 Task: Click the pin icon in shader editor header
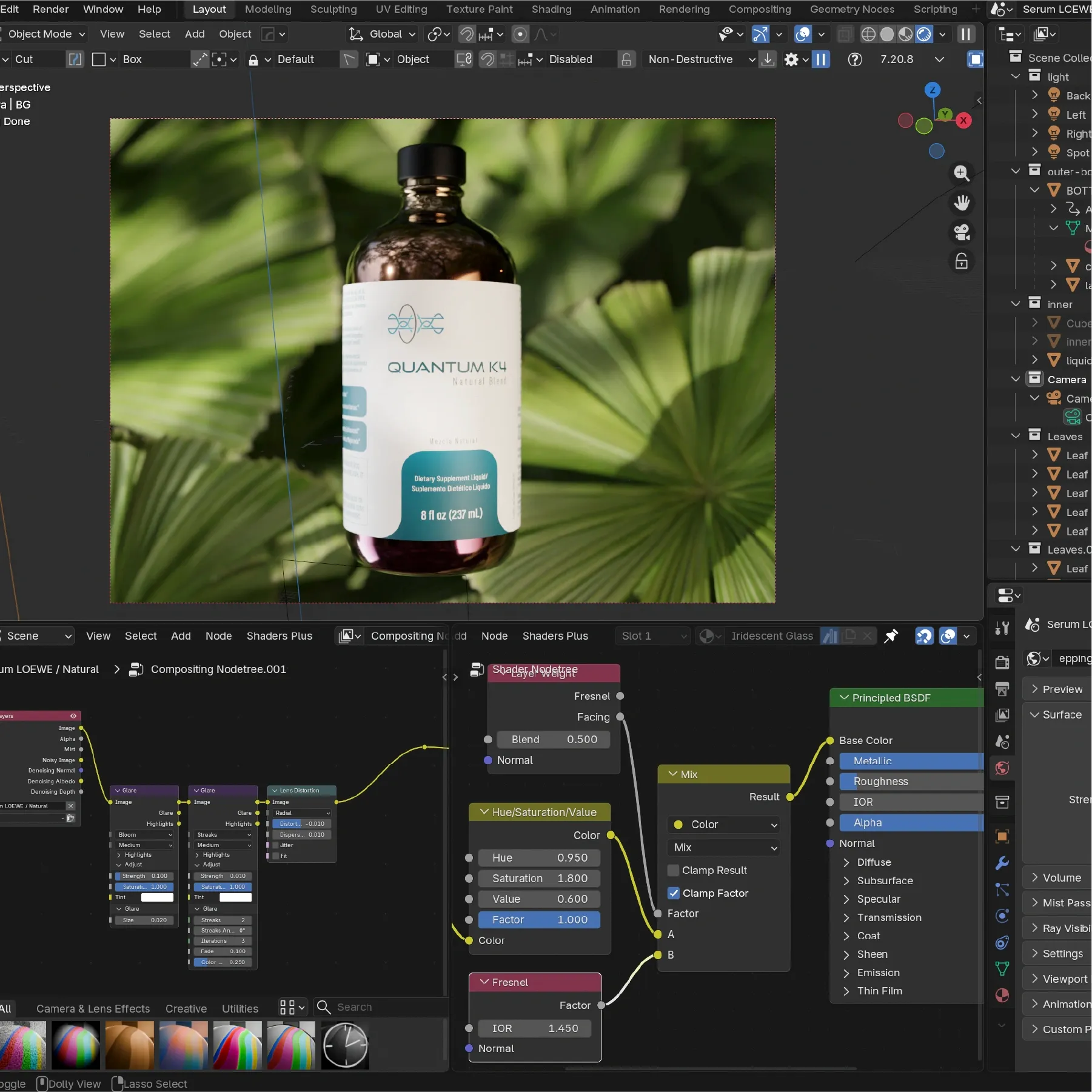pos(891,636)
